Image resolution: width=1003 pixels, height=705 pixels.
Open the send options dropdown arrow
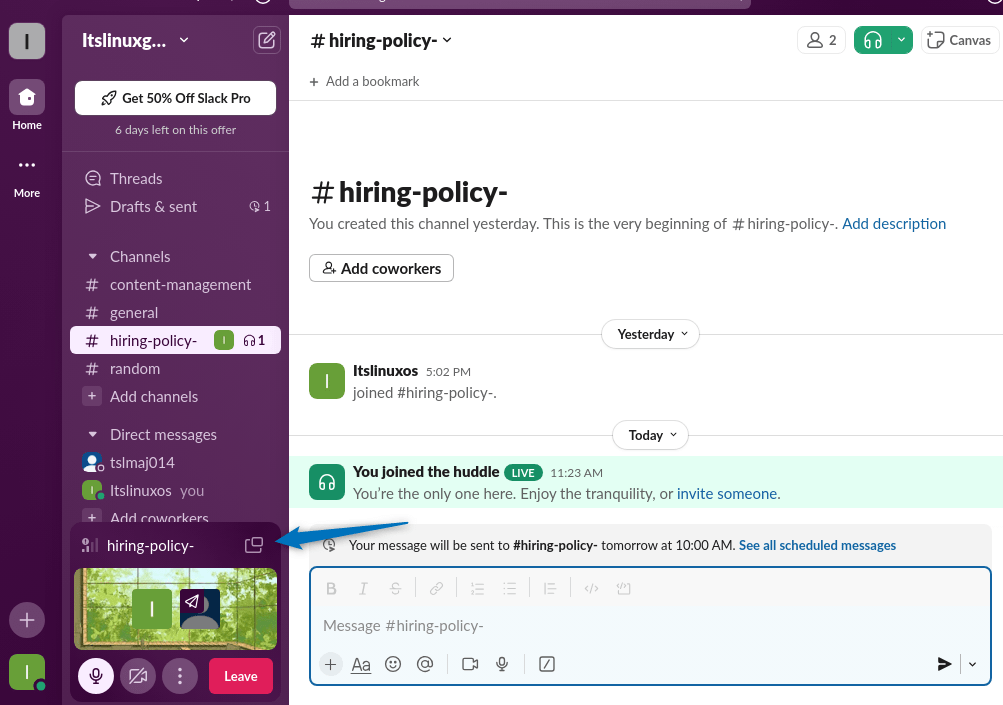point(972,664)
